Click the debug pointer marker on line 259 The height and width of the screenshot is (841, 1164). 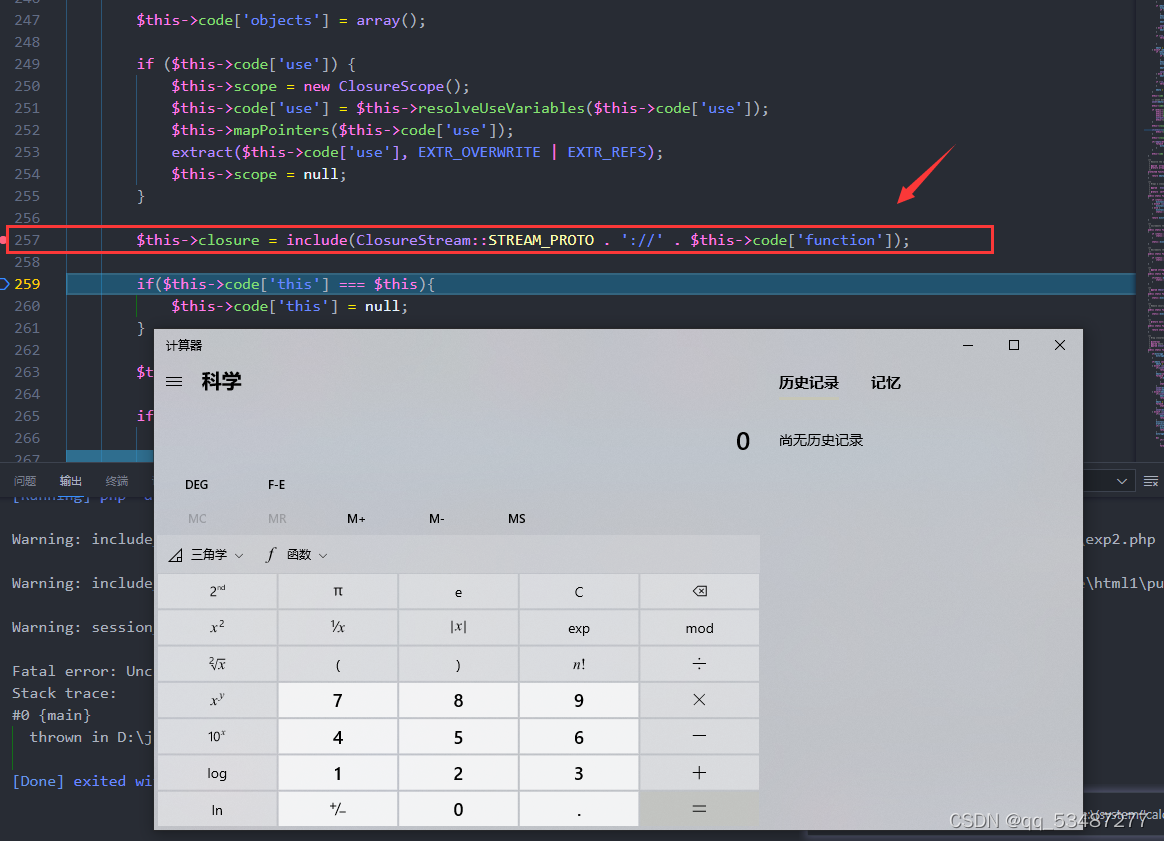pyautogui.click(x=4, y=284)
